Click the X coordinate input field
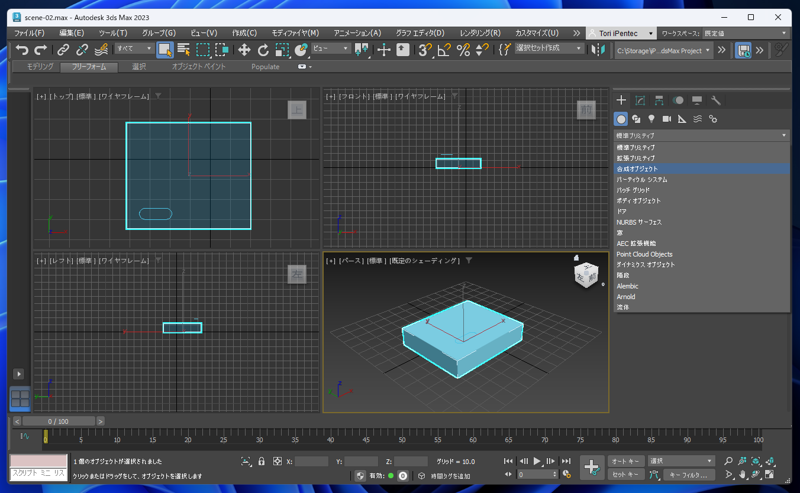Image resolution: width=800 pixels, height=493 pixels. (x=311, y=461)
